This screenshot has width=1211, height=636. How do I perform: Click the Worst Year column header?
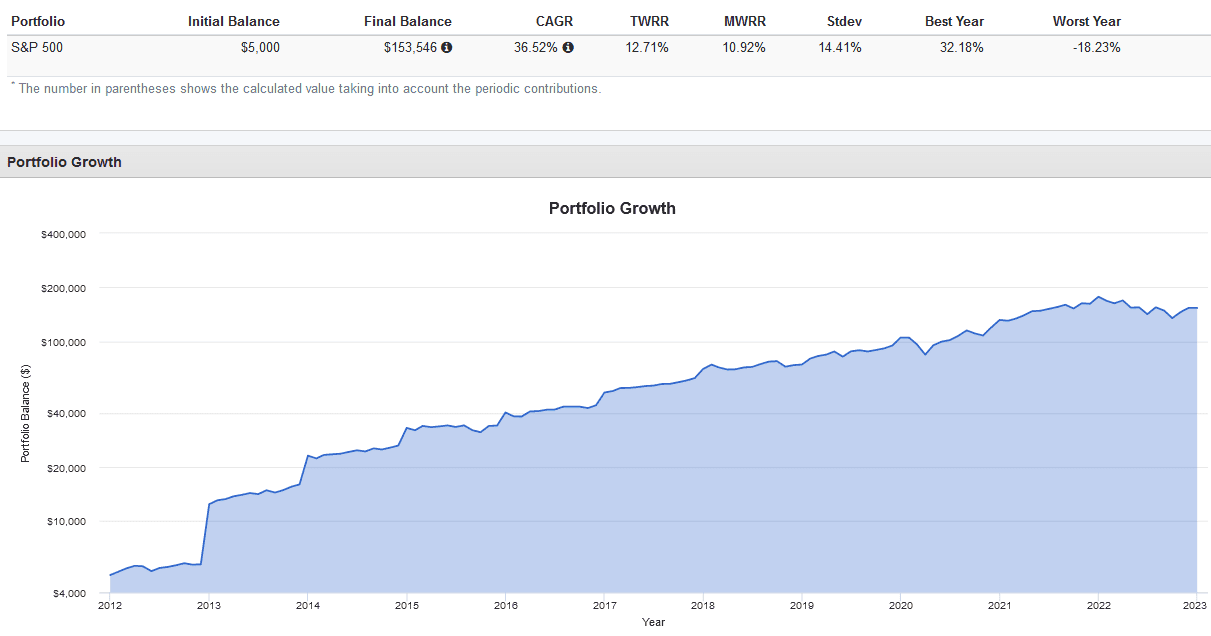pos(1086,21)
